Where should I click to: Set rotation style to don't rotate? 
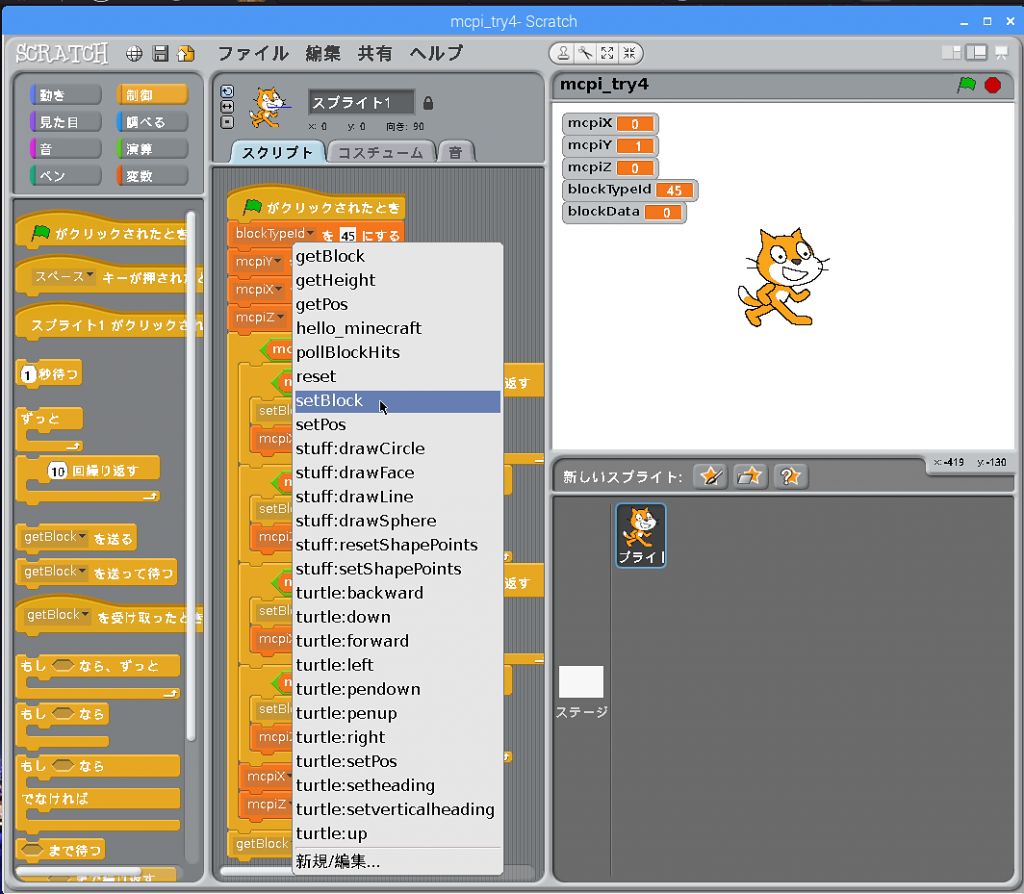click(227, 122)
